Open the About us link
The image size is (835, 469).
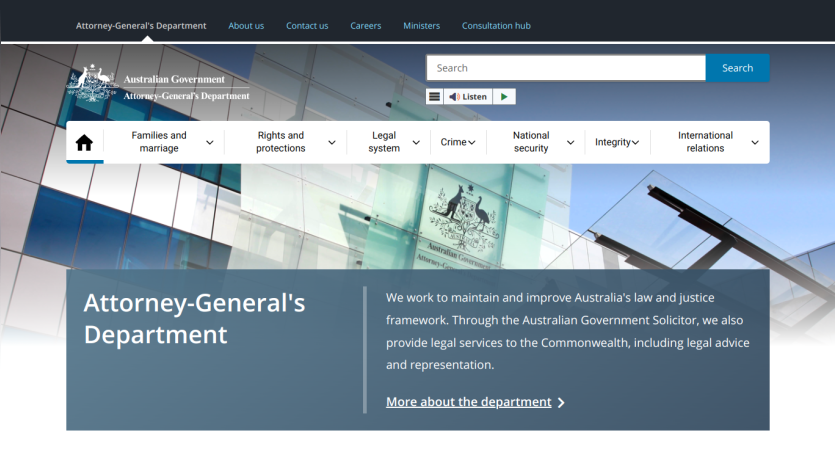click(x=246, y=26)
